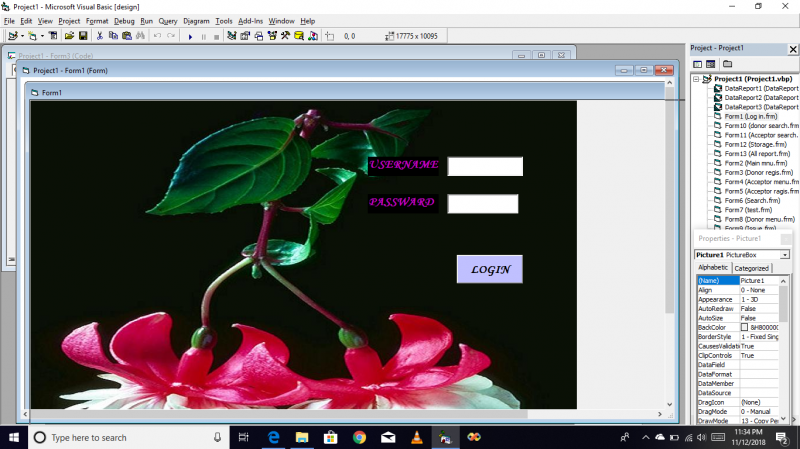This screenshot has height=449, width=800.
Task: Click the LOGIN button on the form
Action: coord(490,269)
